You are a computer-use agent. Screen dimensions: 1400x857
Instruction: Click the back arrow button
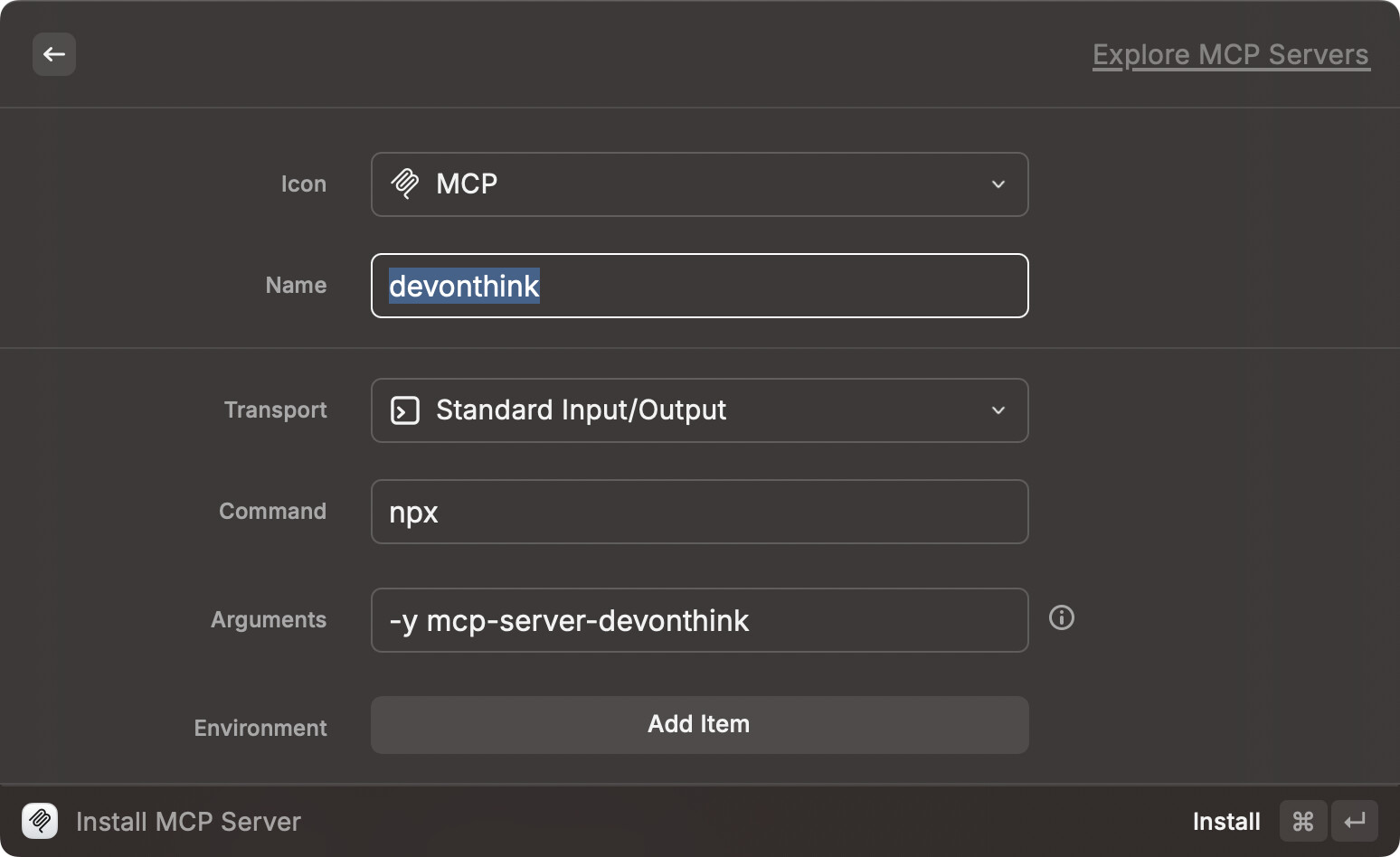(54, 54)
